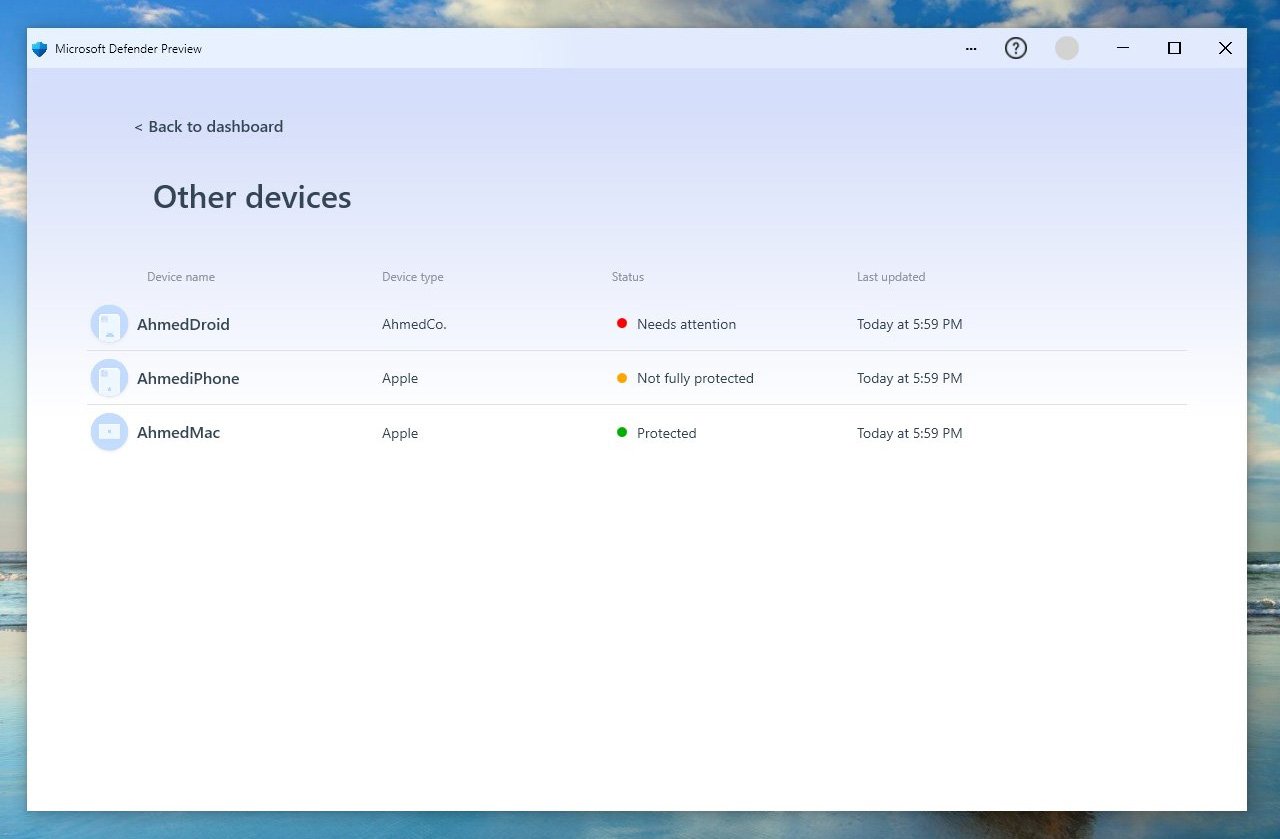Click the green Protected status dot
The height and width of the screenshot is (839, 1280).
click(x=622, y=432)
